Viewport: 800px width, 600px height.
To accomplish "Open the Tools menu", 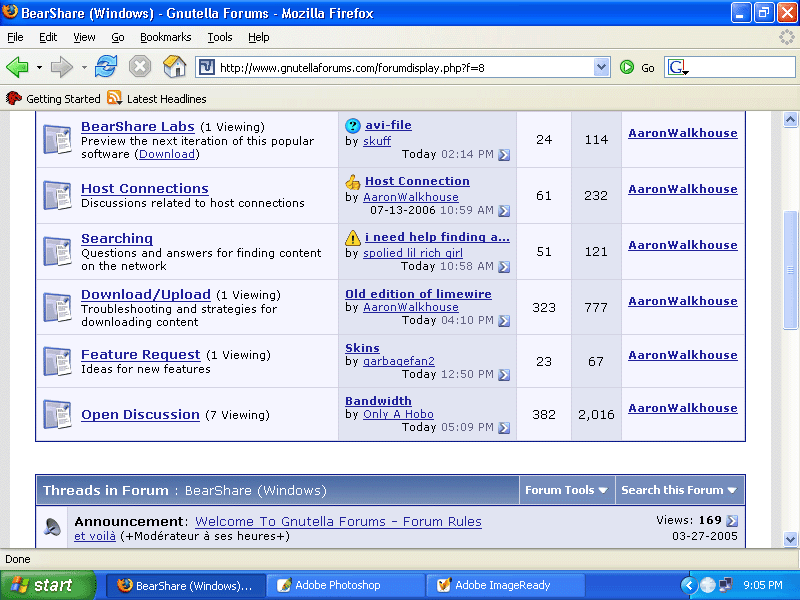I will pos(220,37).
